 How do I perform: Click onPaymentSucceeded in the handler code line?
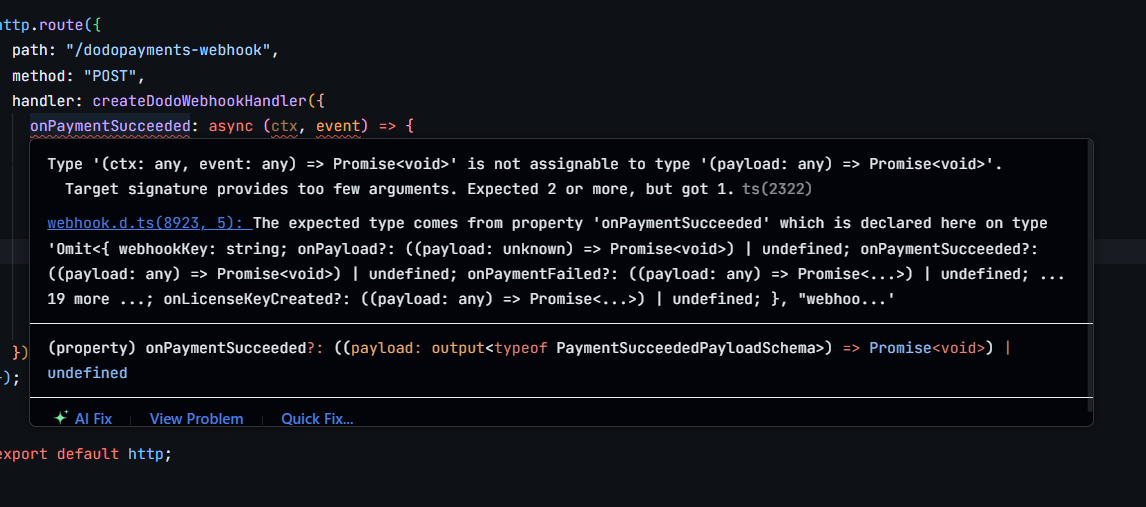pyautogui.click(x=110, y=126)
